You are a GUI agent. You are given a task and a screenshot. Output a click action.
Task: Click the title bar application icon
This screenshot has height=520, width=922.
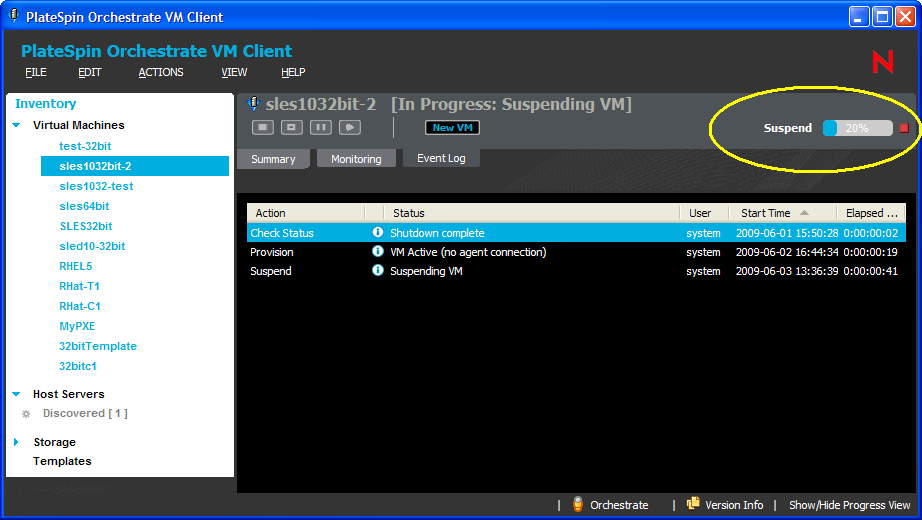pyautogui.click(x=14, y=16)
